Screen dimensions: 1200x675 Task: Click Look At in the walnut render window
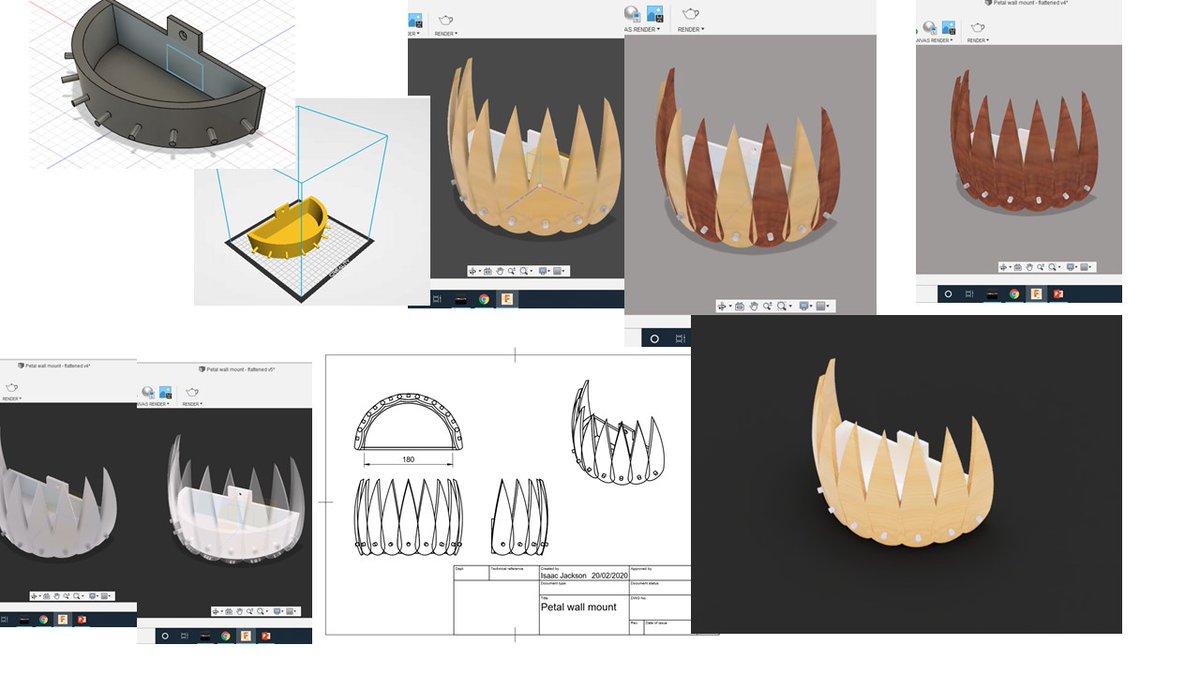point(1018,267)
